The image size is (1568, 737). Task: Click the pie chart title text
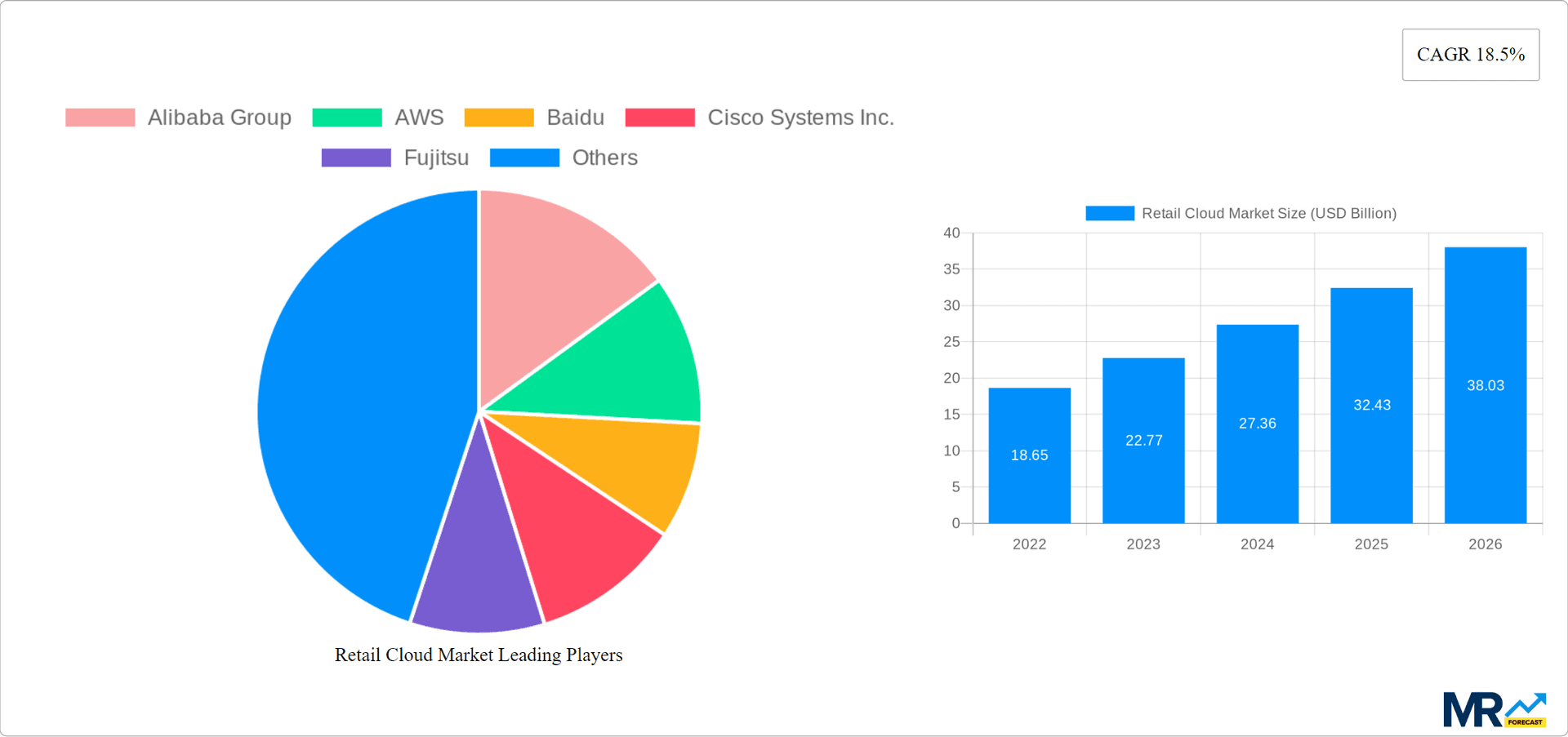point(479,654)
